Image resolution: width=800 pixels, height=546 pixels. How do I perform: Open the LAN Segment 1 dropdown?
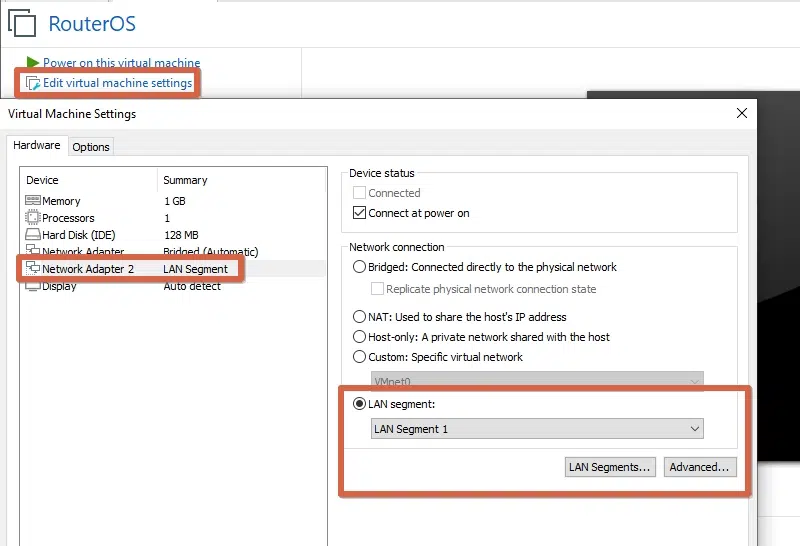[537, 429]
